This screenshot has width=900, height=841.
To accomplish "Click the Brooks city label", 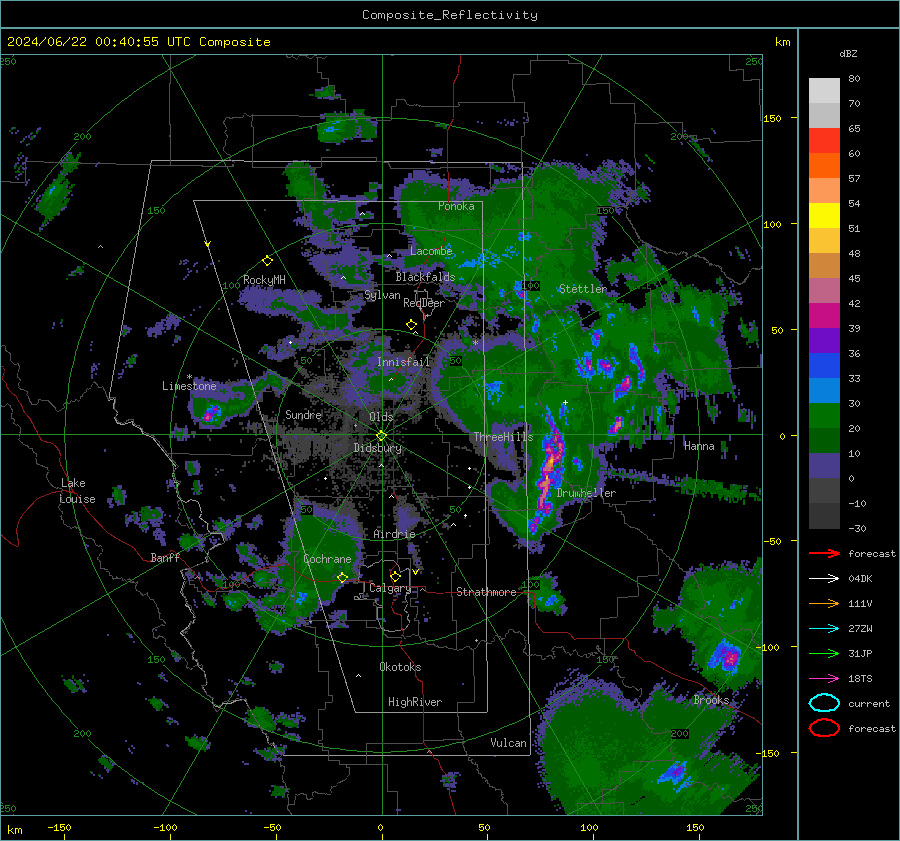I will [x=711, y=700].
